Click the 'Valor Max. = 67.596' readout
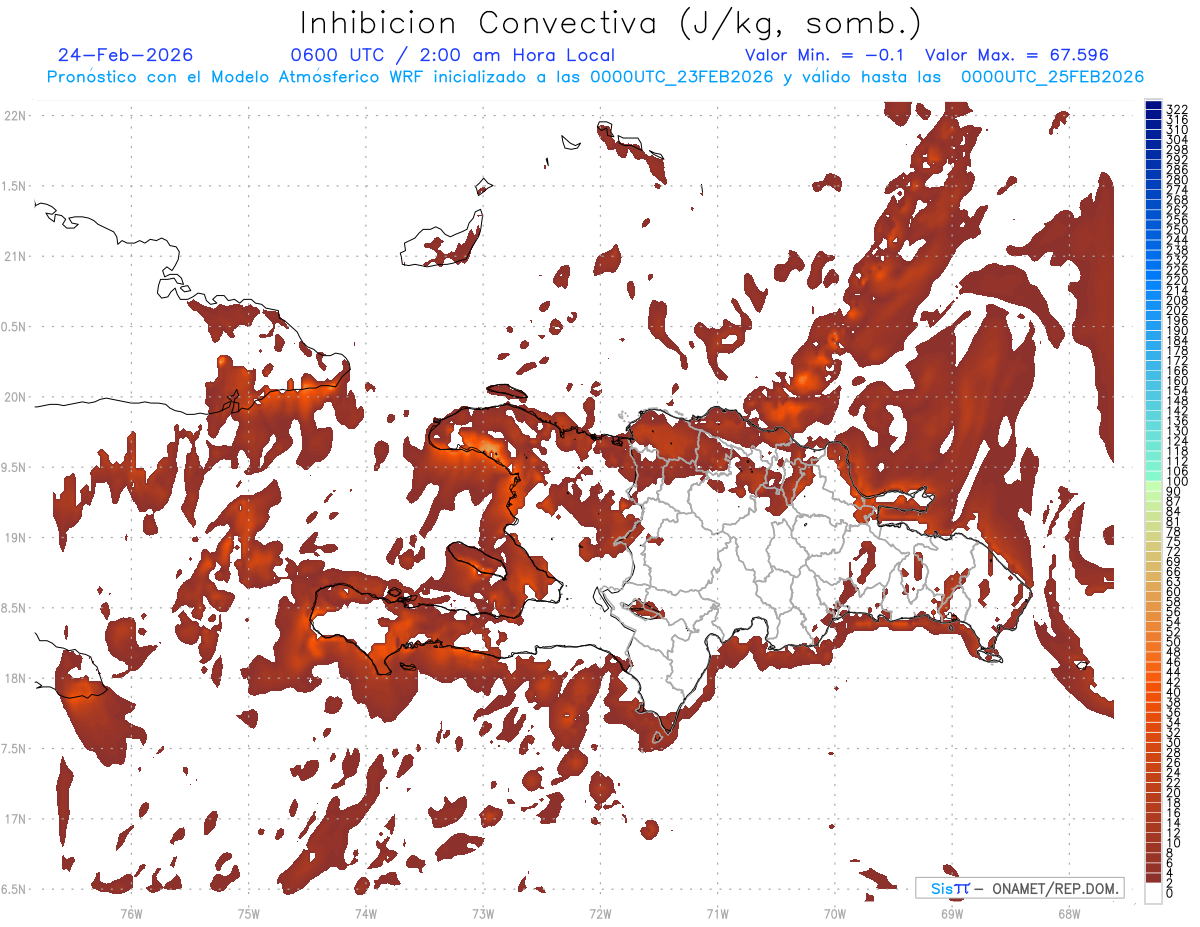This screenshot has height=927, width=1200. (1017, 55)
